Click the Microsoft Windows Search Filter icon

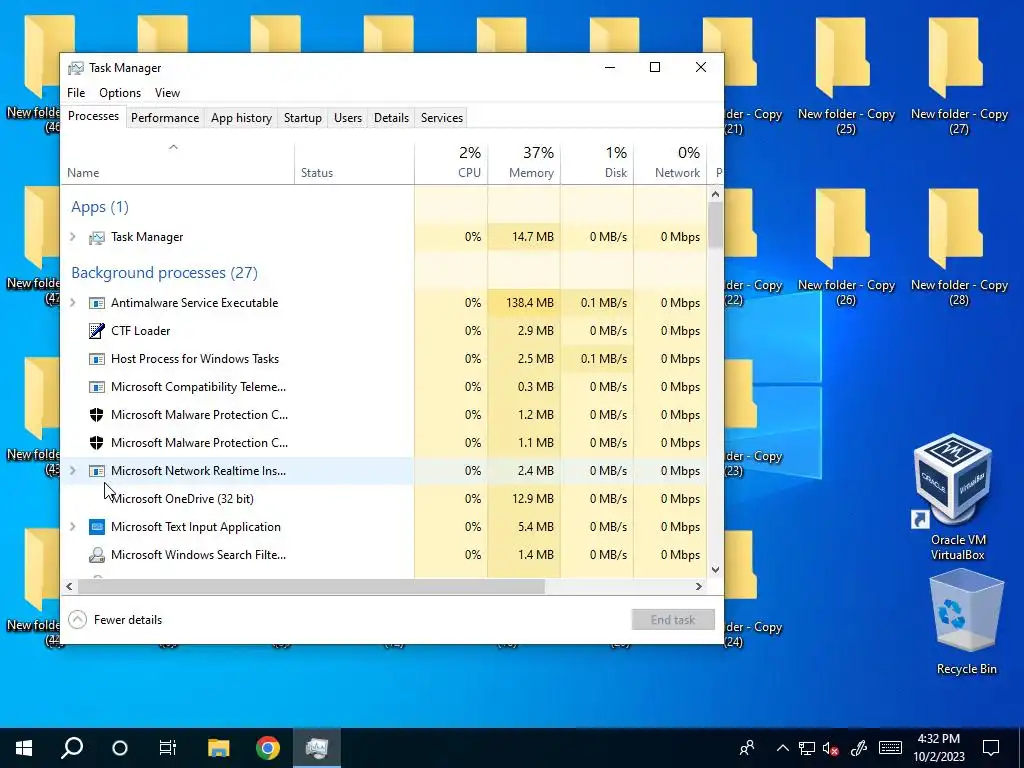pyautogui.click(x=97, y=555)
